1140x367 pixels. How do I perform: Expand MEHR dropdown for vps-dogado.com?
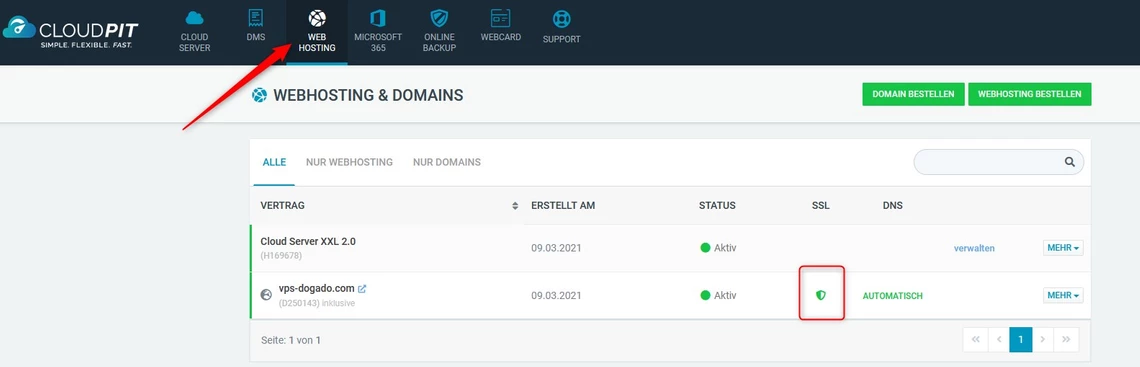(1063, 295)
